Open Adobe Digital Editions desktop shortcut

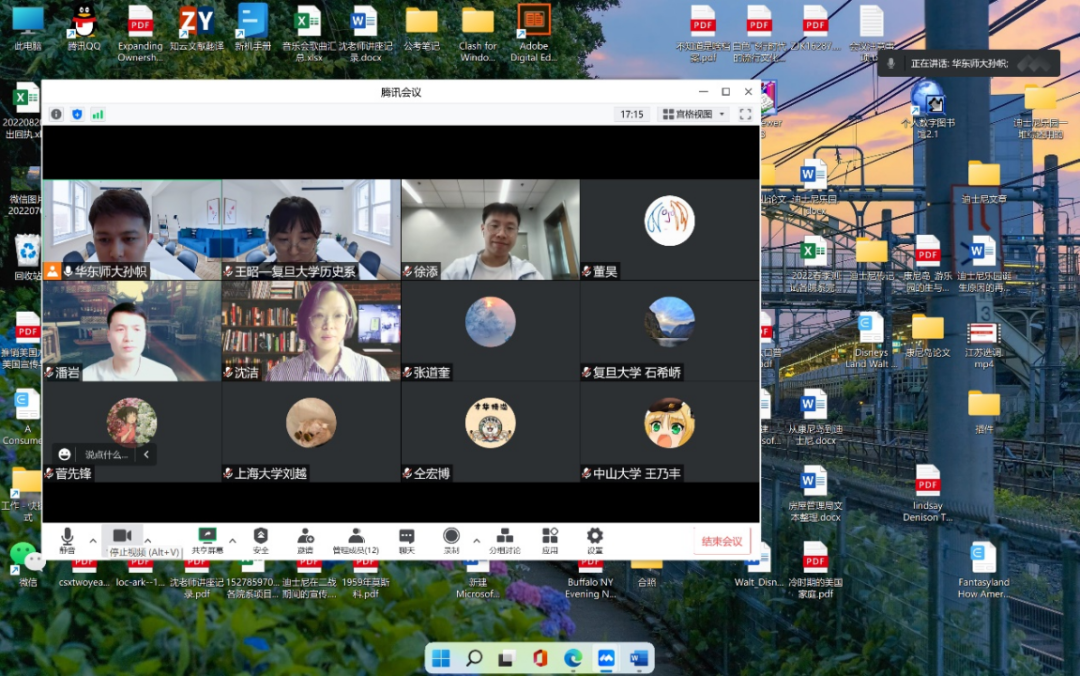point(534,32)
